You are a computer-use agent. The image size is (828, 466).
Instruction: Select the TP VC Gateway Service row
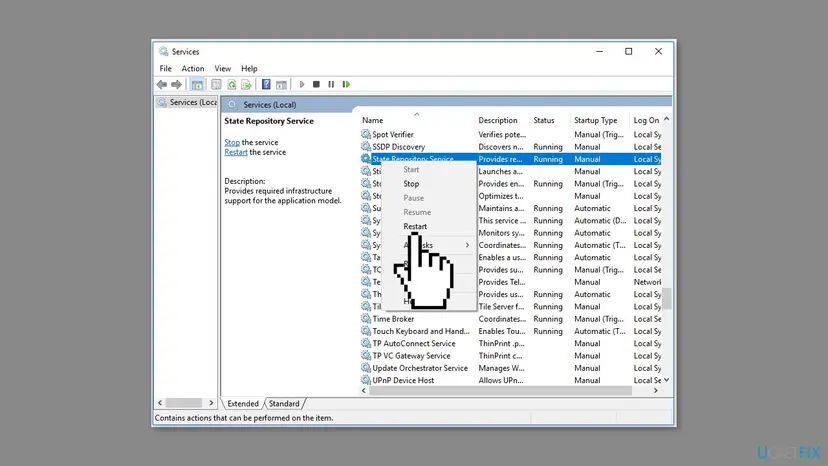[511, 356]
